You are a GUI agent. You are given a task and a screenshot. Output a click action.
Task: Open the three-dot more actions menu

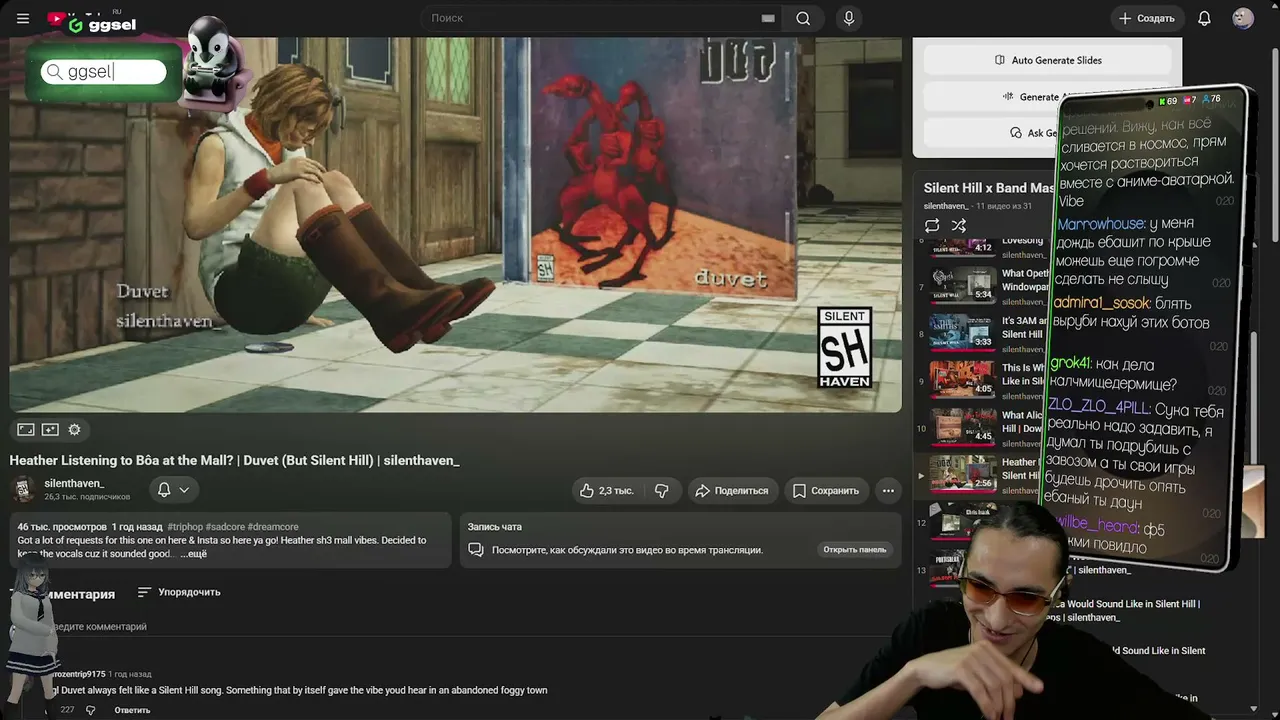pos(888,491)
